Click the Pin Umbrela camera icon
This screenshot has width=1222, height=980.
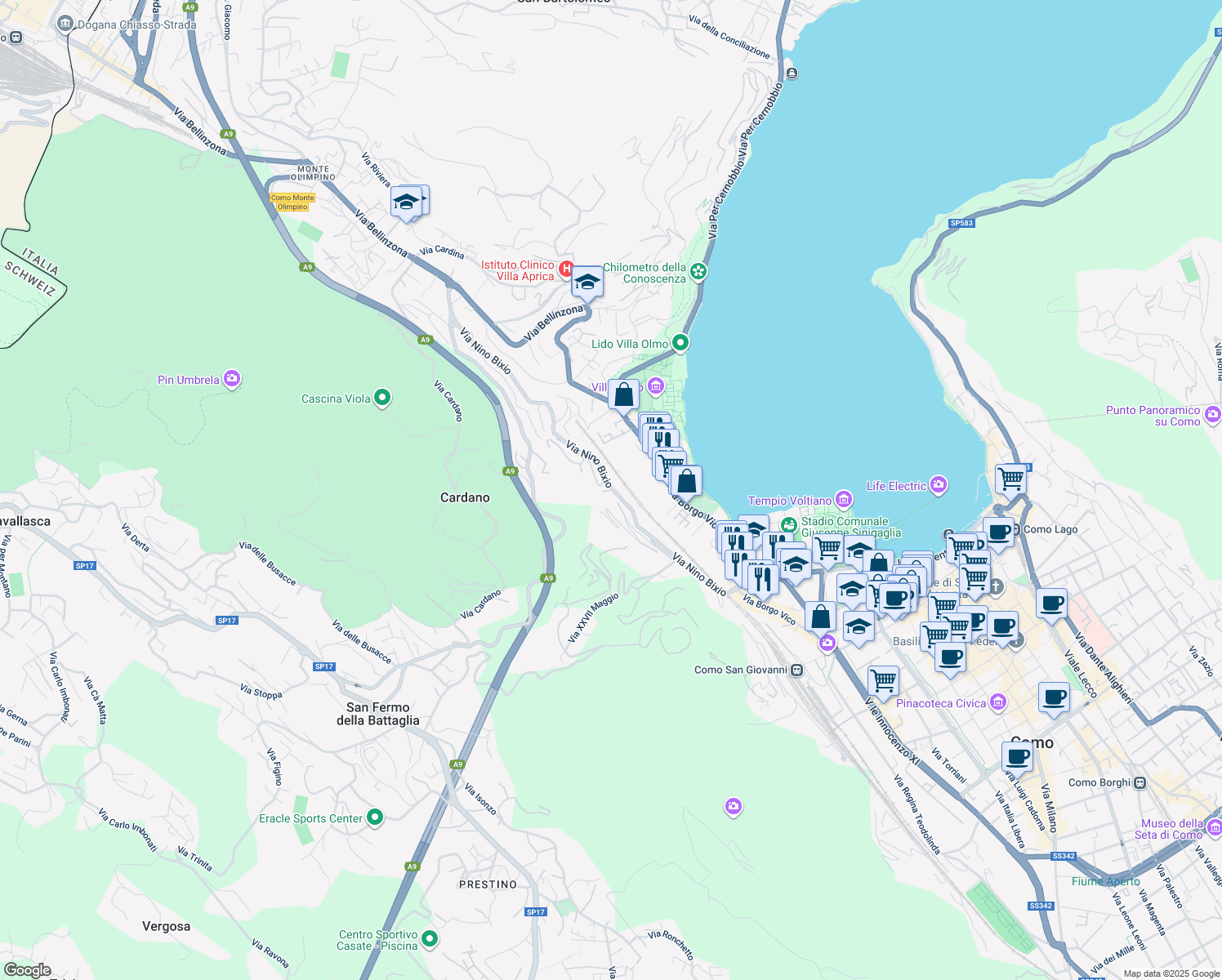point(232,378)
